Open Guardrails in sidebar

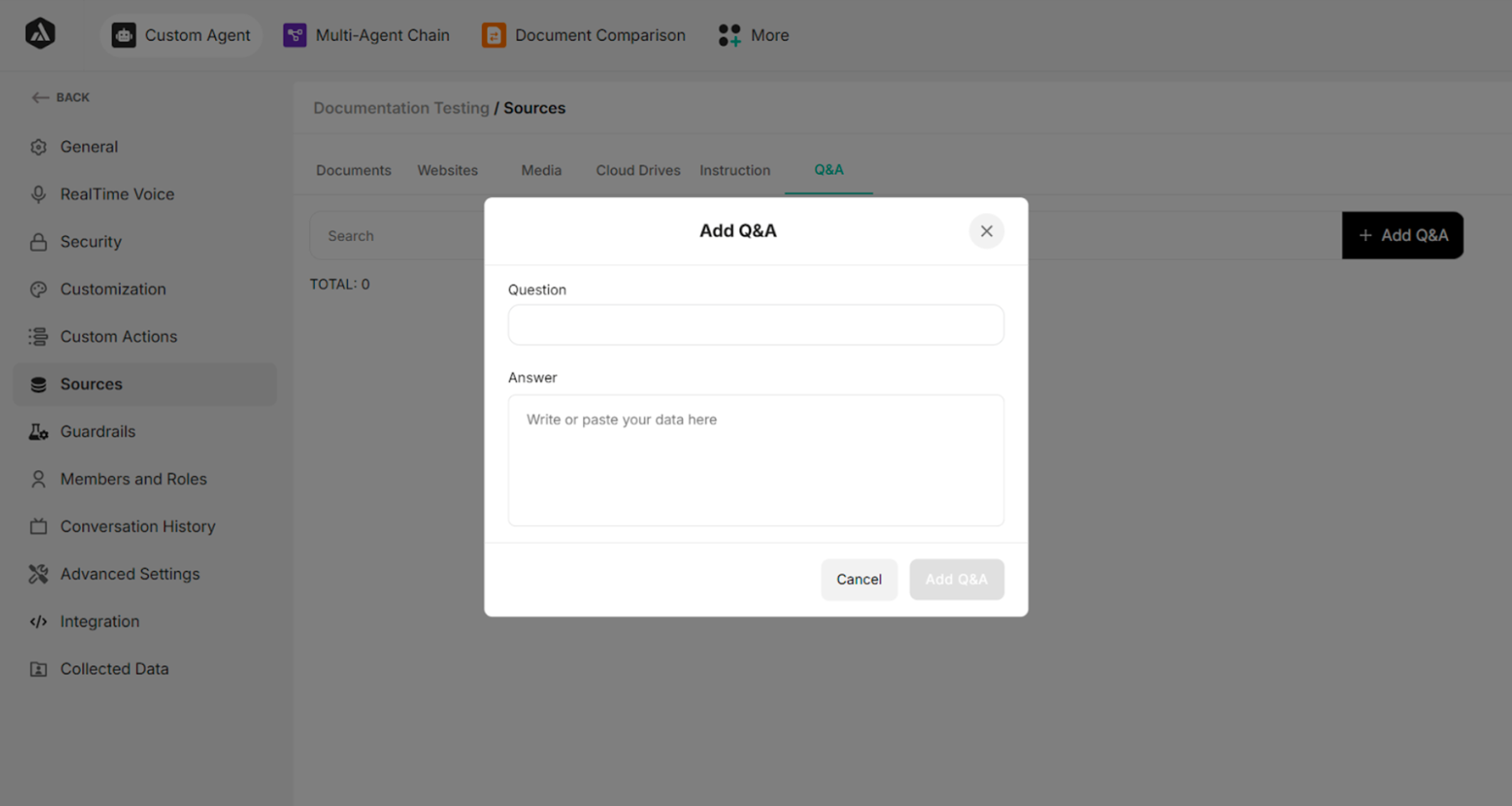[145, 432]
